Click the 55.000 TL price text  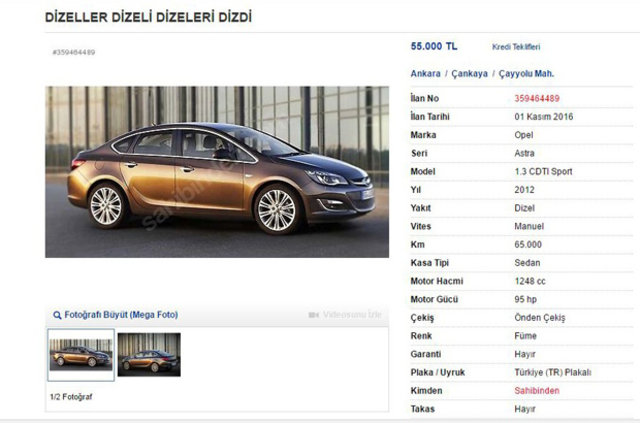coord(434,47)
